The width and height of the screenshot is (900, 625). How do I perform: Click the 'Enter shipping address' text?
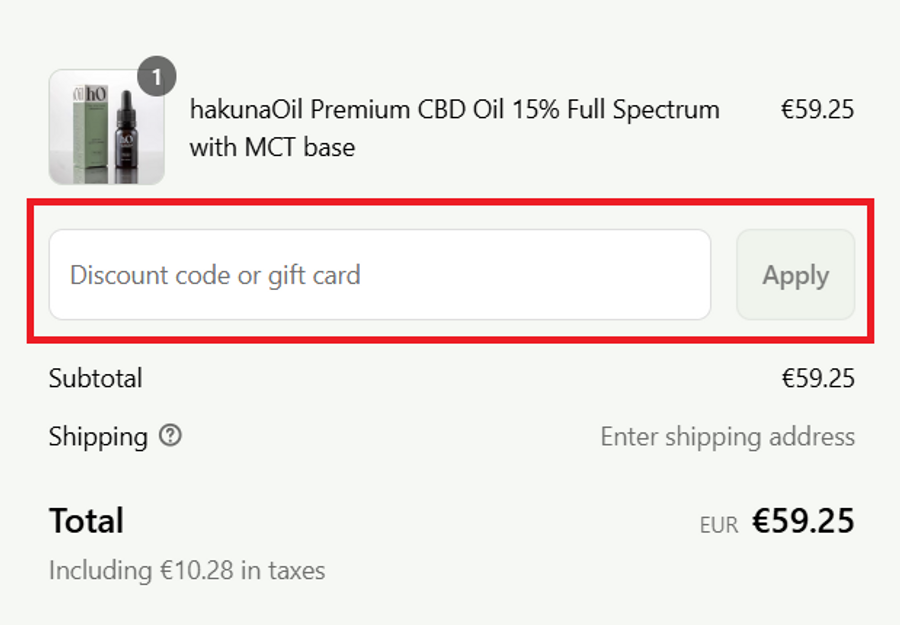(727, 437)
